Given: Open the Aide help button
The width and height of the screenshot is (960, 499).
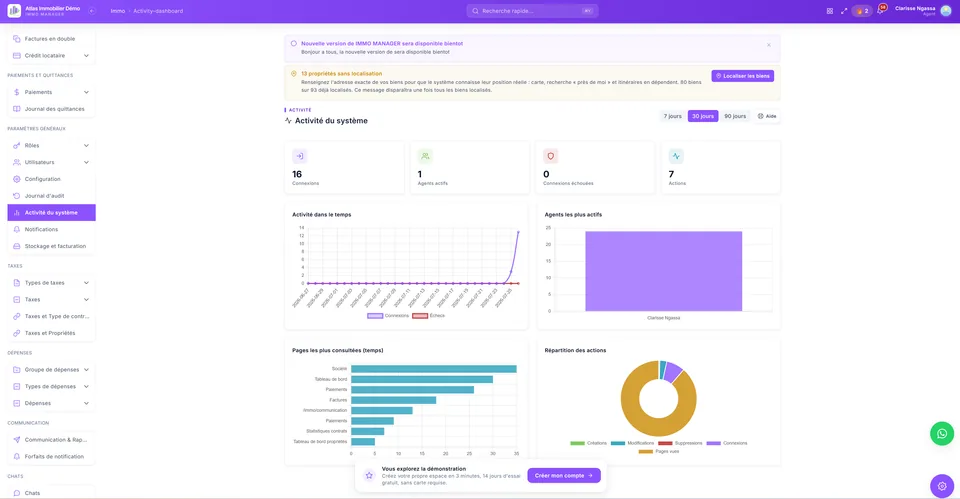Looking at the screenshot, I should 767,116.
